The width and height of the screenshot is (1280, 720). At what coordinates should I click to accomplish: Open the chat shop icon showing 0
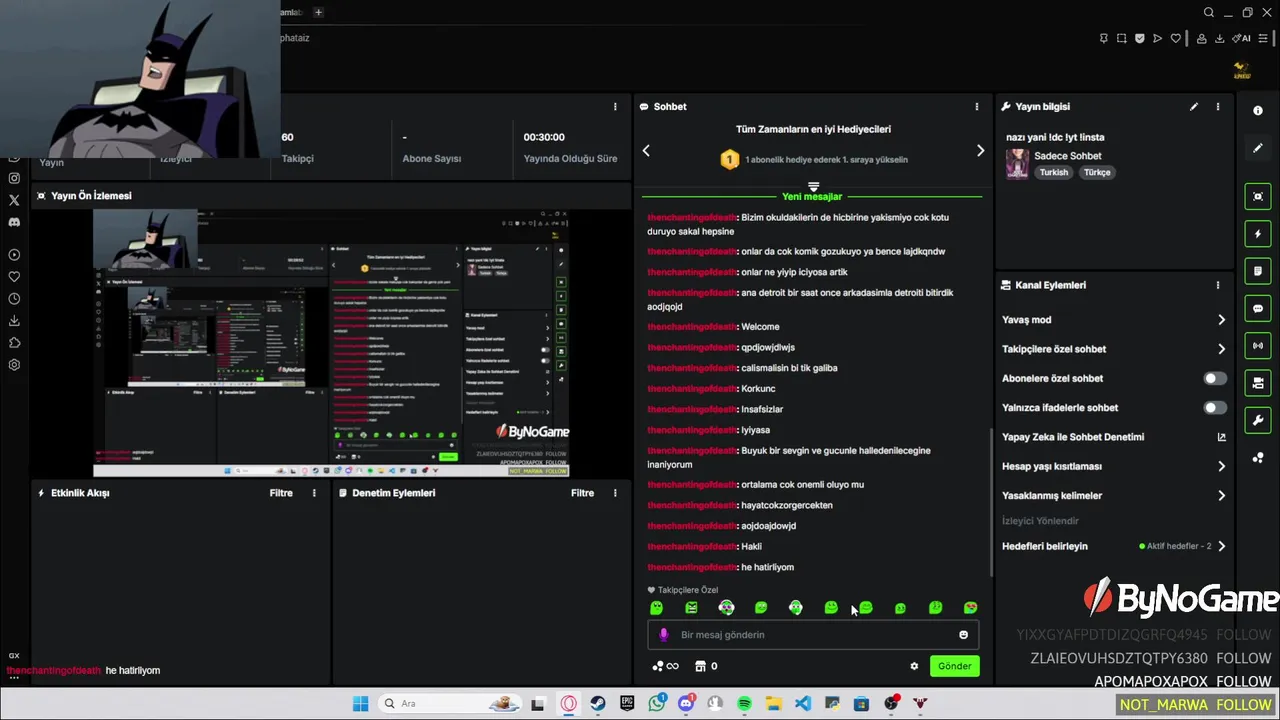pos(706,666)
